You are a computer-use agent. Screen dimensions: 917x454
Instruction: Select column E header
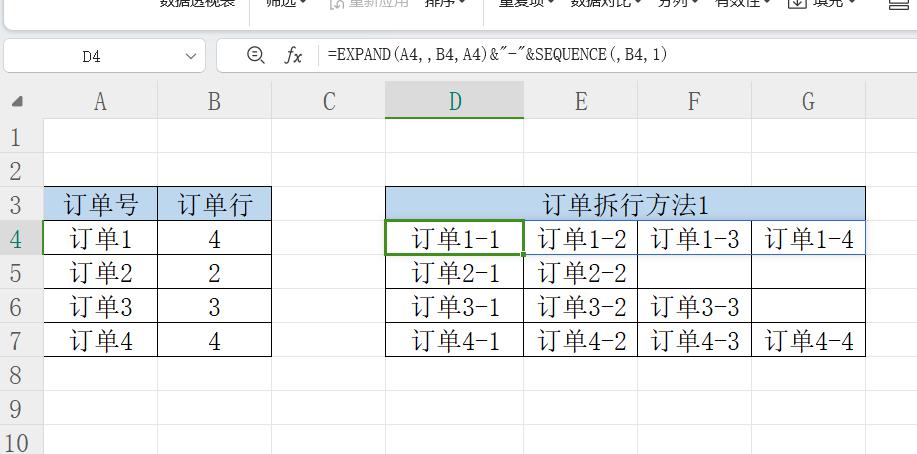pyautogui.click(x=581, y=101)
